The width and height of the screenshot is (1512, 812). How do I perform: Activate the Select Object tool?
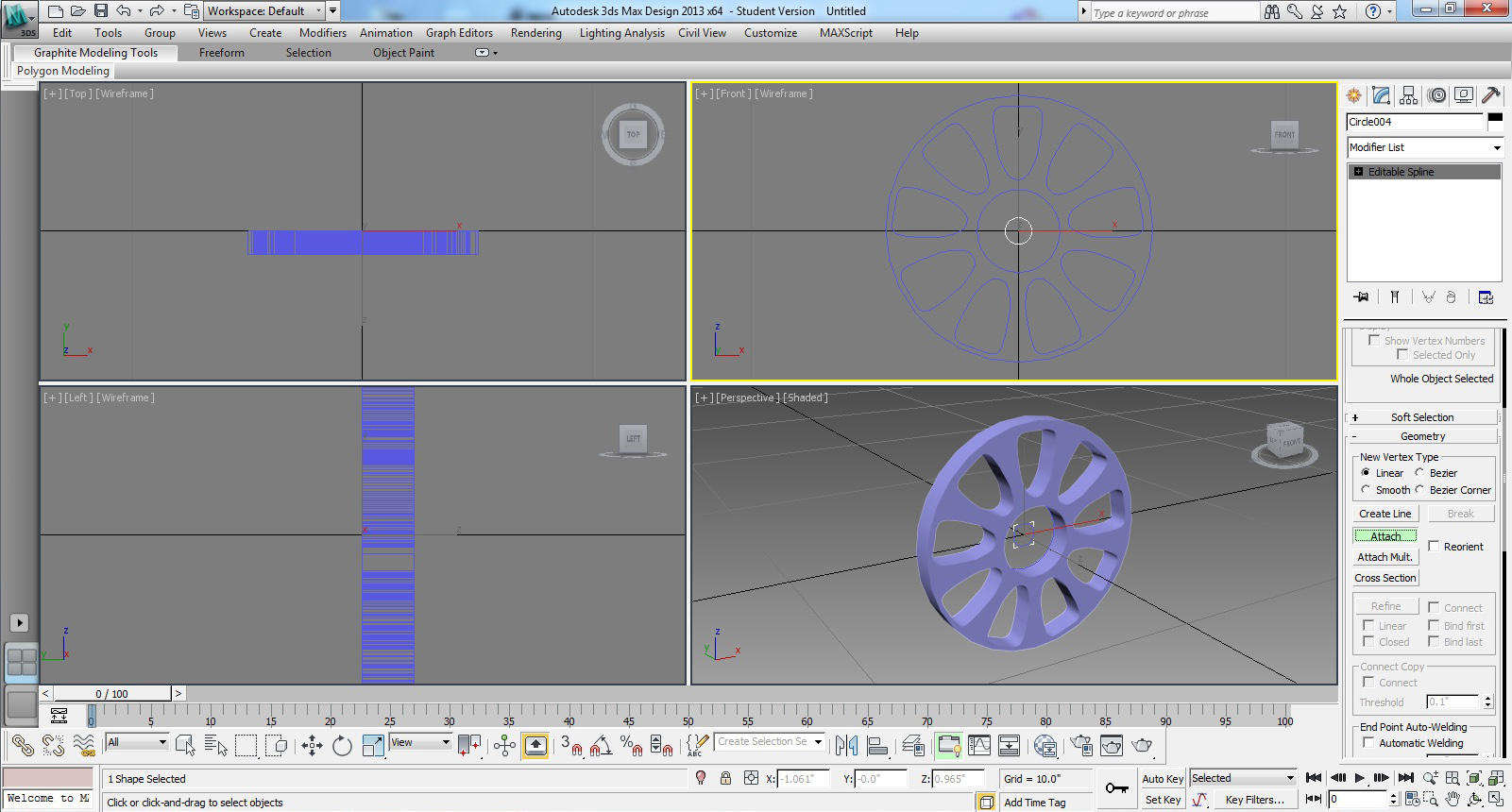[x=185, y=746]
